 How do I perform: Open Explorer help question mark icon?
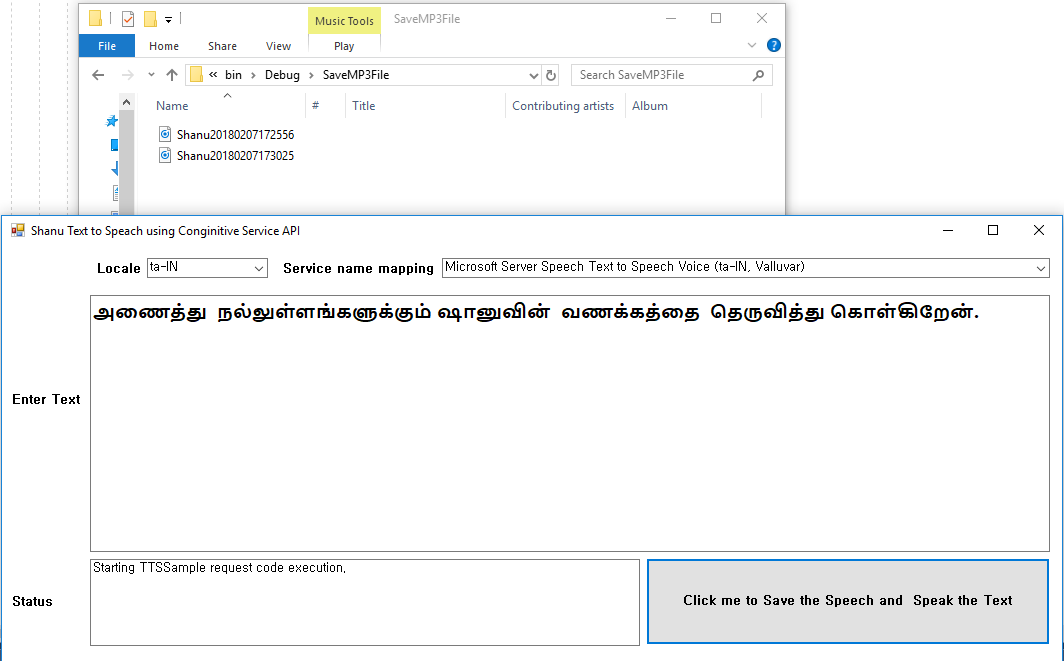[x=774, y=45]
